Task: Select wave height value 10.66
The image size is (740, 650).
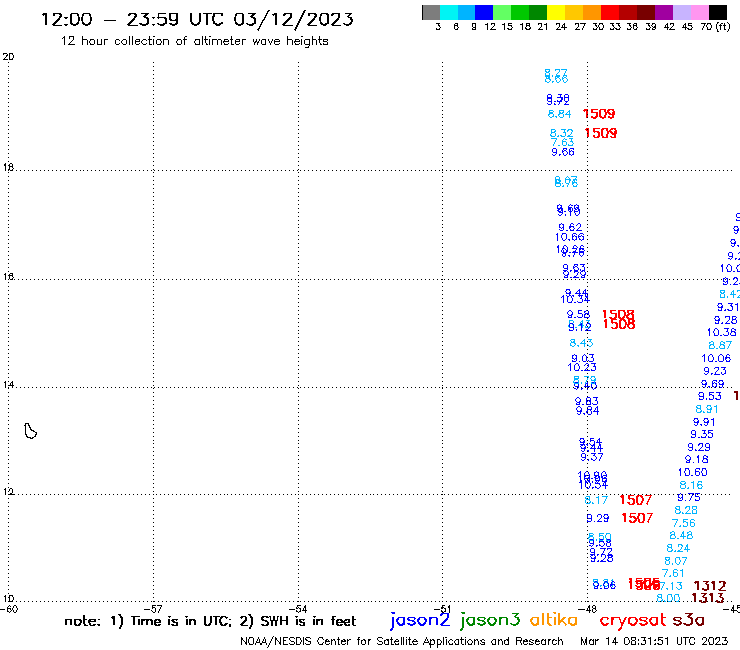Action: pyautogui.click(x=570, y=237)
